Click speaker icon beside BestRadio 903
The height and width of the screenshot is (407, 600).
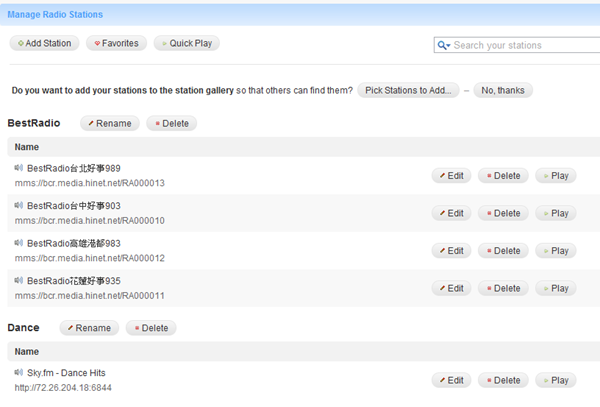[x=19, y=205]
